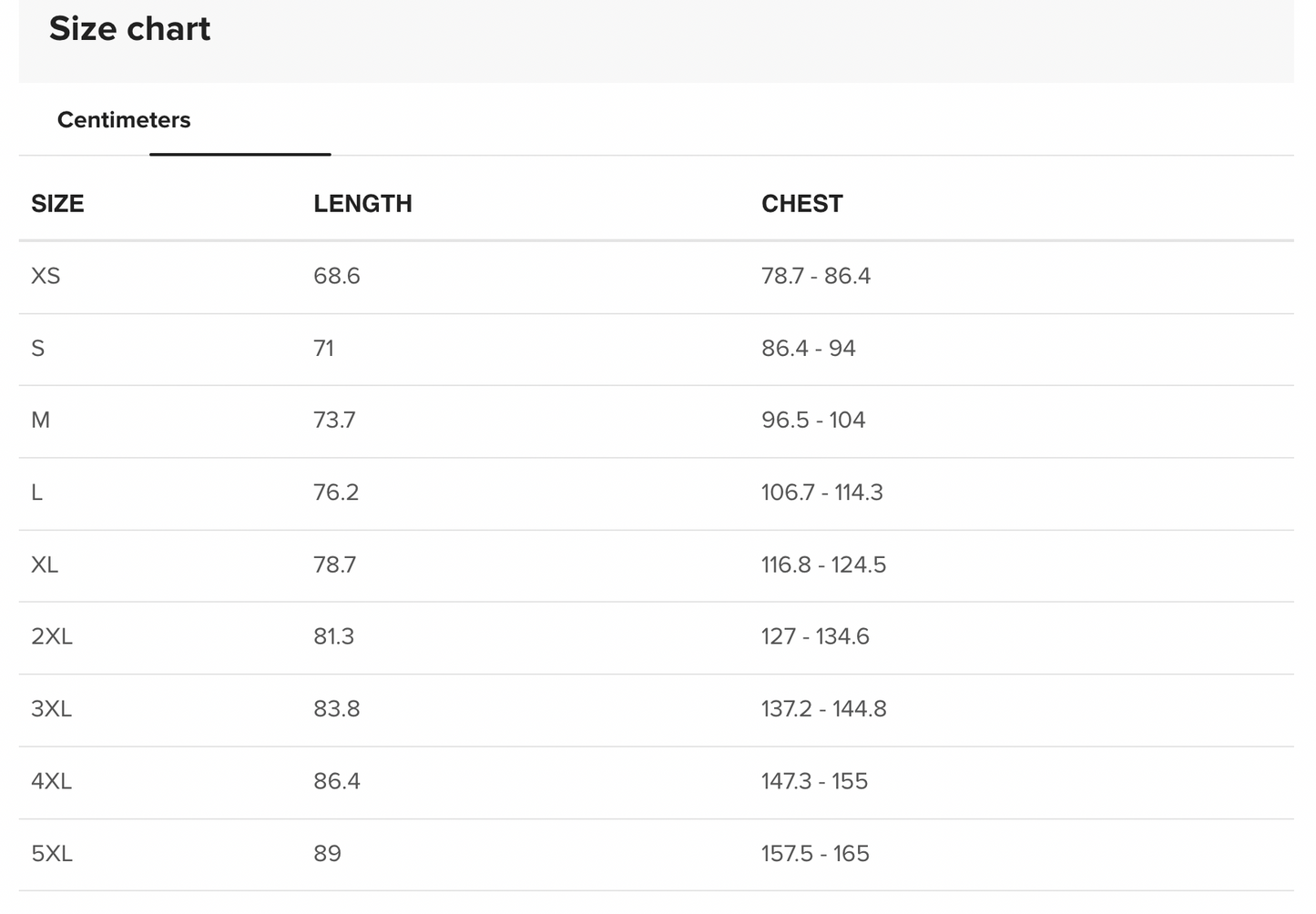Image resolution: width=1316 pixels, height=914 pixels.
Task: Select the XS size row label
Action: pos(46,276)
